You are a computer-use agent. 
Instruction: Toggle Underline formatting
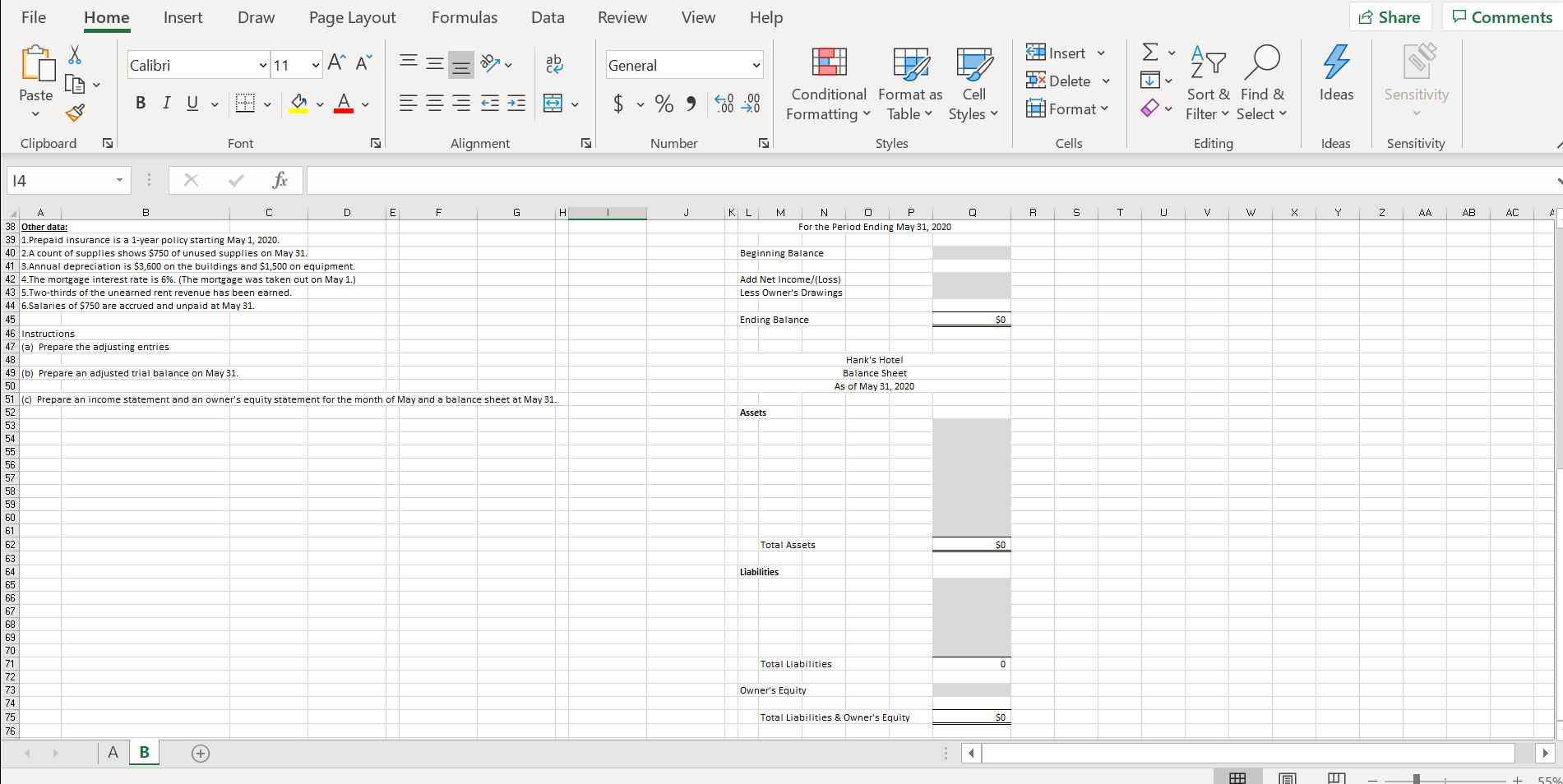[193, 103]
